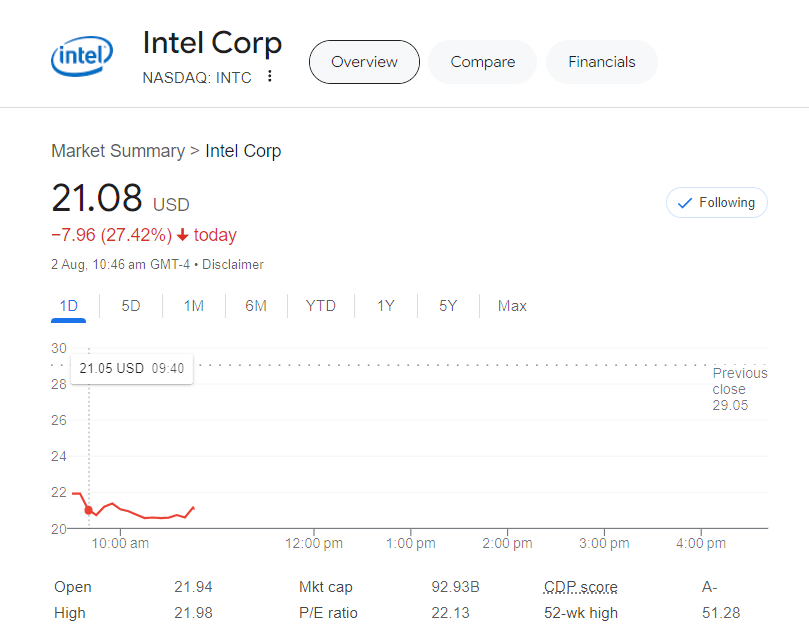
Task: Click the CDP score label
Action: [x=580, y=587]
